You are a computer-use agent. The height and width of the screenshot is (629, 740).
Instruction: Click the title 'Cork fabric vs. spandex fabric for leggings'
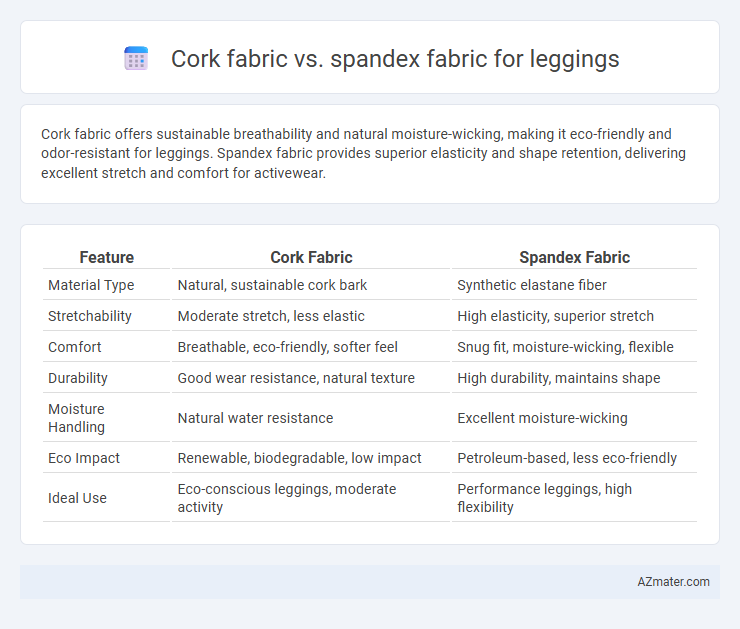point(395,59)
